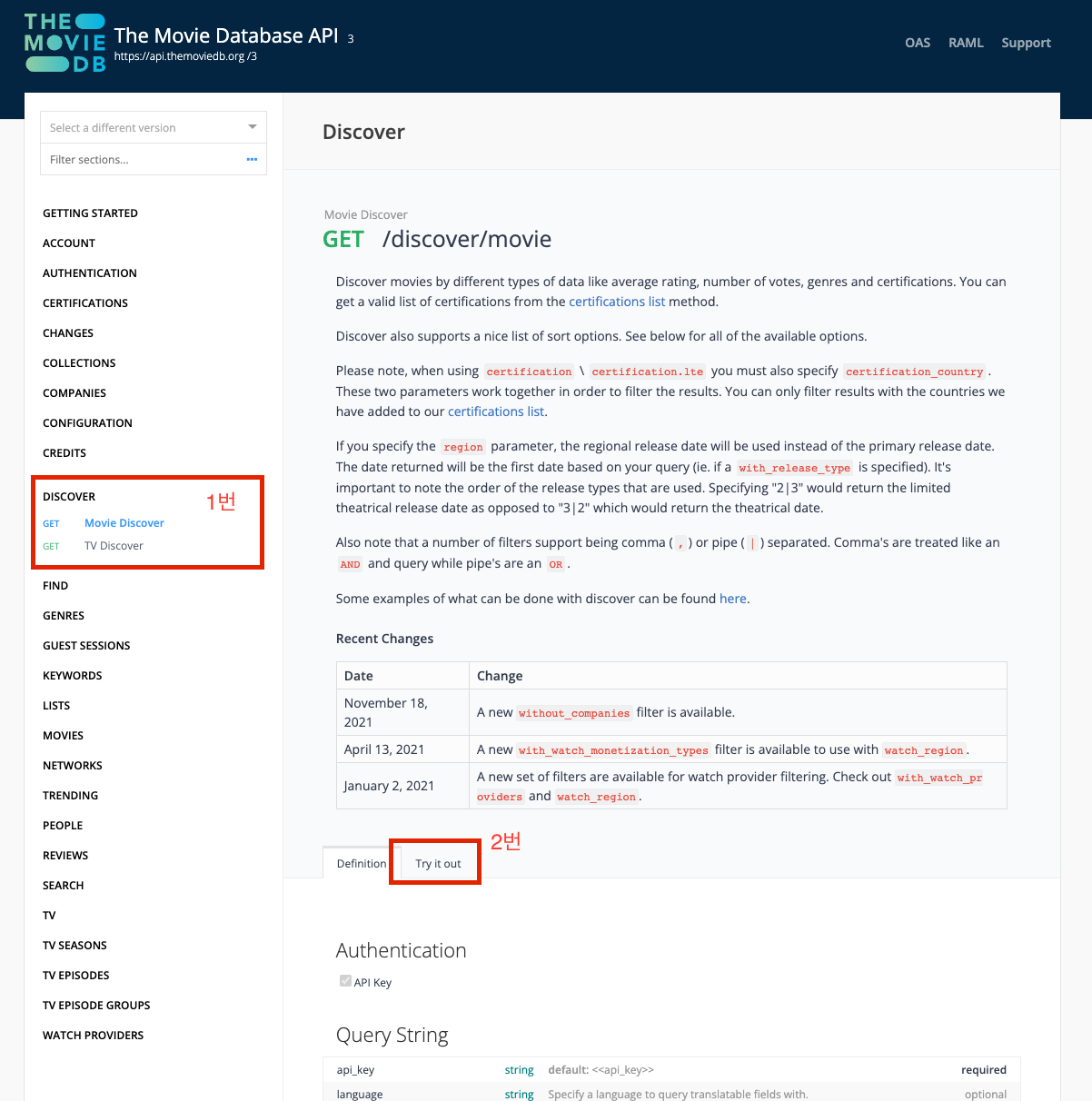
Task: Click the /discover/movie endpoint heading
Action: point(467,239)
